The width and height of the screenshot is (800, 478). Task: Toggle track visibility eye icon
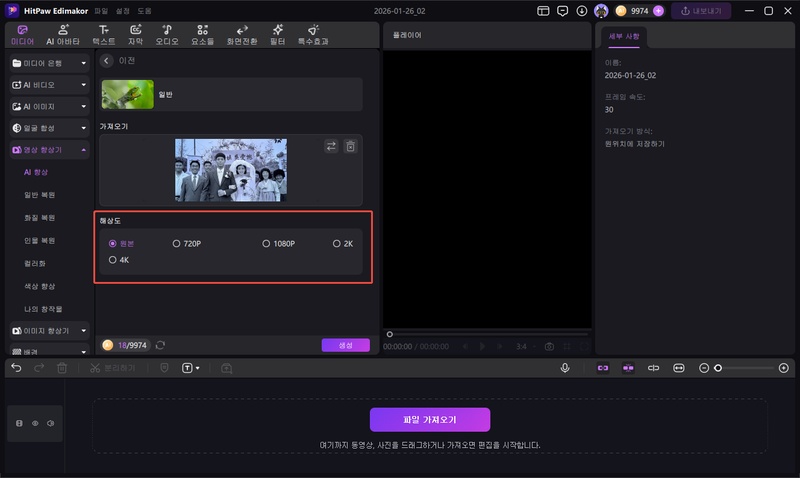click(x=35, y=423)
